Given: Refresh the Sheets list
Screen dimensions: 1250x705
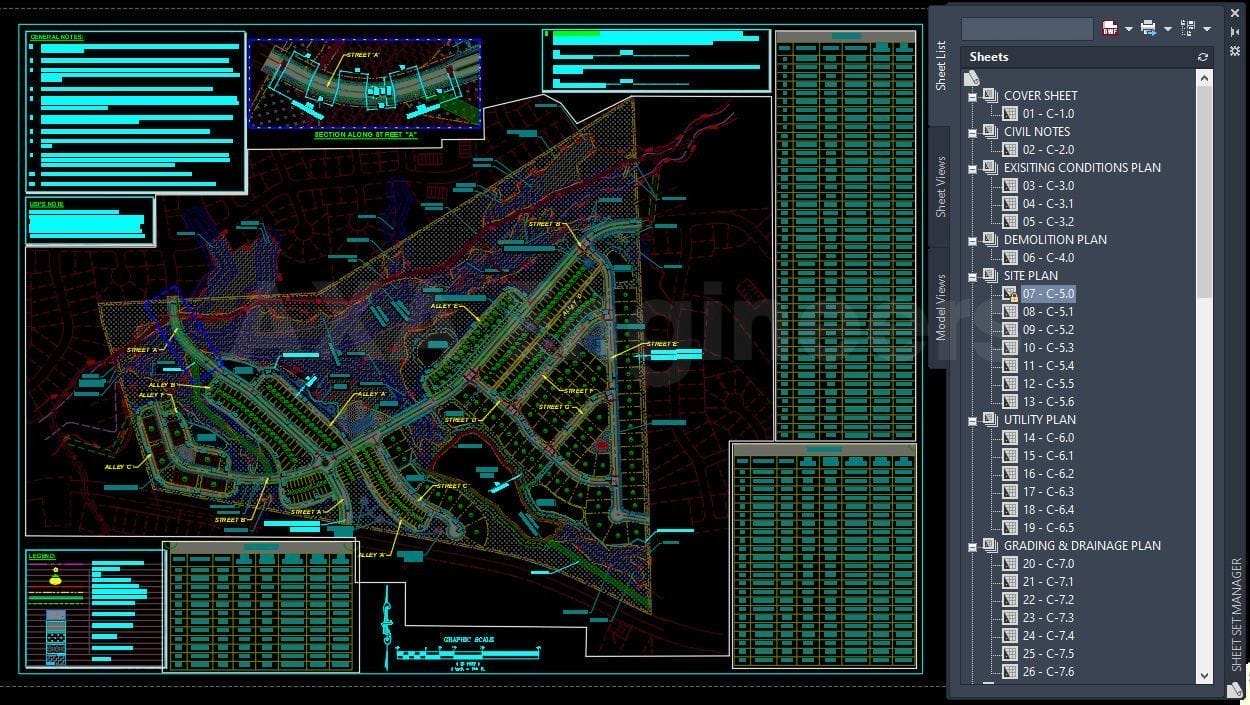Looking at the screenshot, I should point(1203,57).
